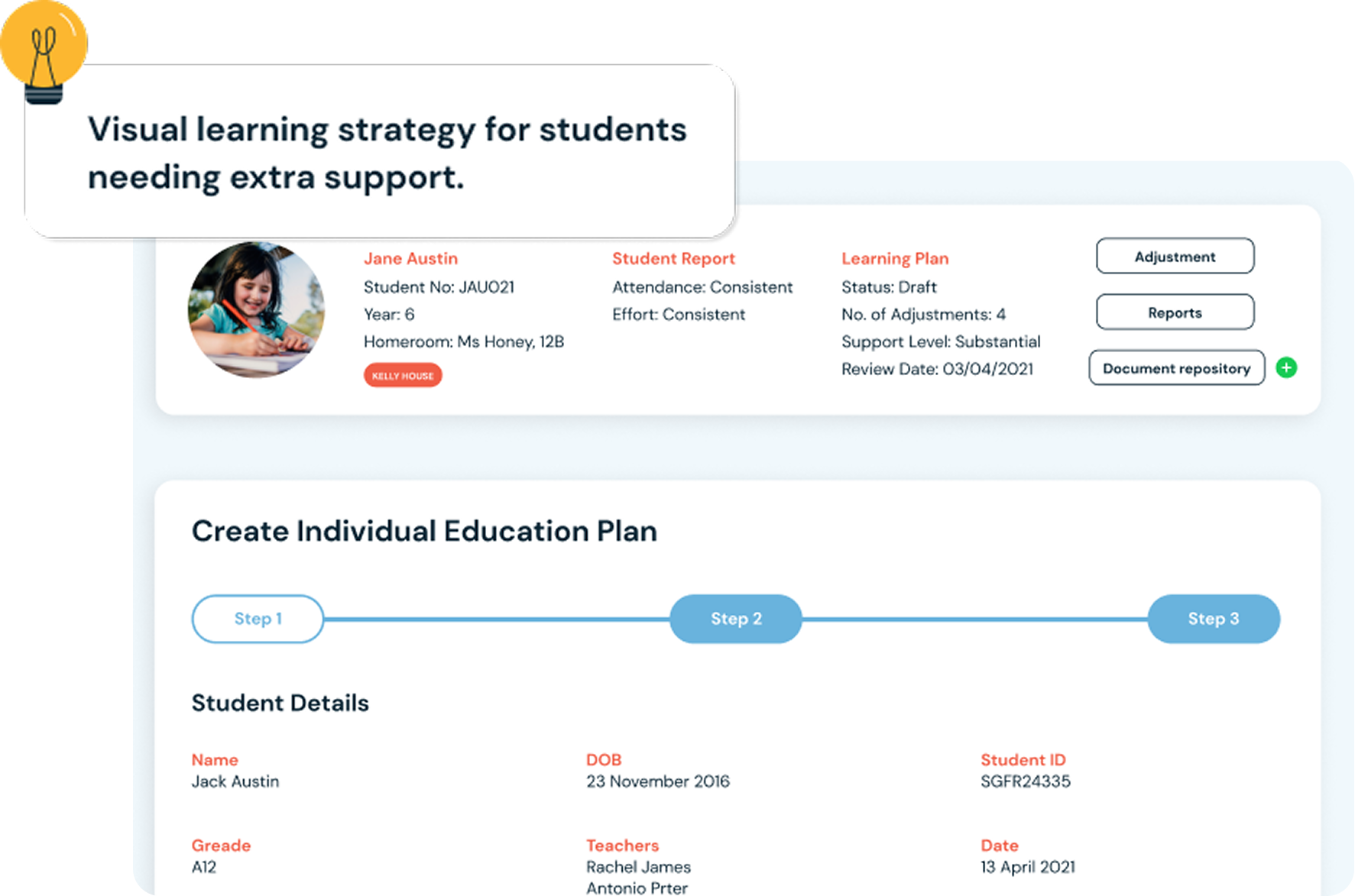Select the Student ID value SGFR24335
Viewport: 1355px width, 896px height.
pos(1026,781)
